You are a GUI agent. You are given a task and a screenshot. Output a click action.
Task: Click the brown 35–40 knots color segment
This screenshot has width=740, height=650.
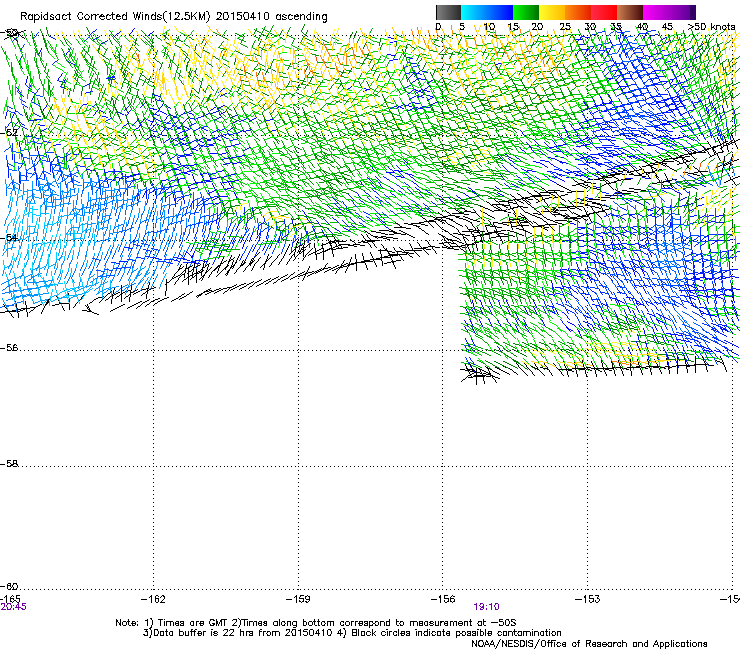pos(630,12)
